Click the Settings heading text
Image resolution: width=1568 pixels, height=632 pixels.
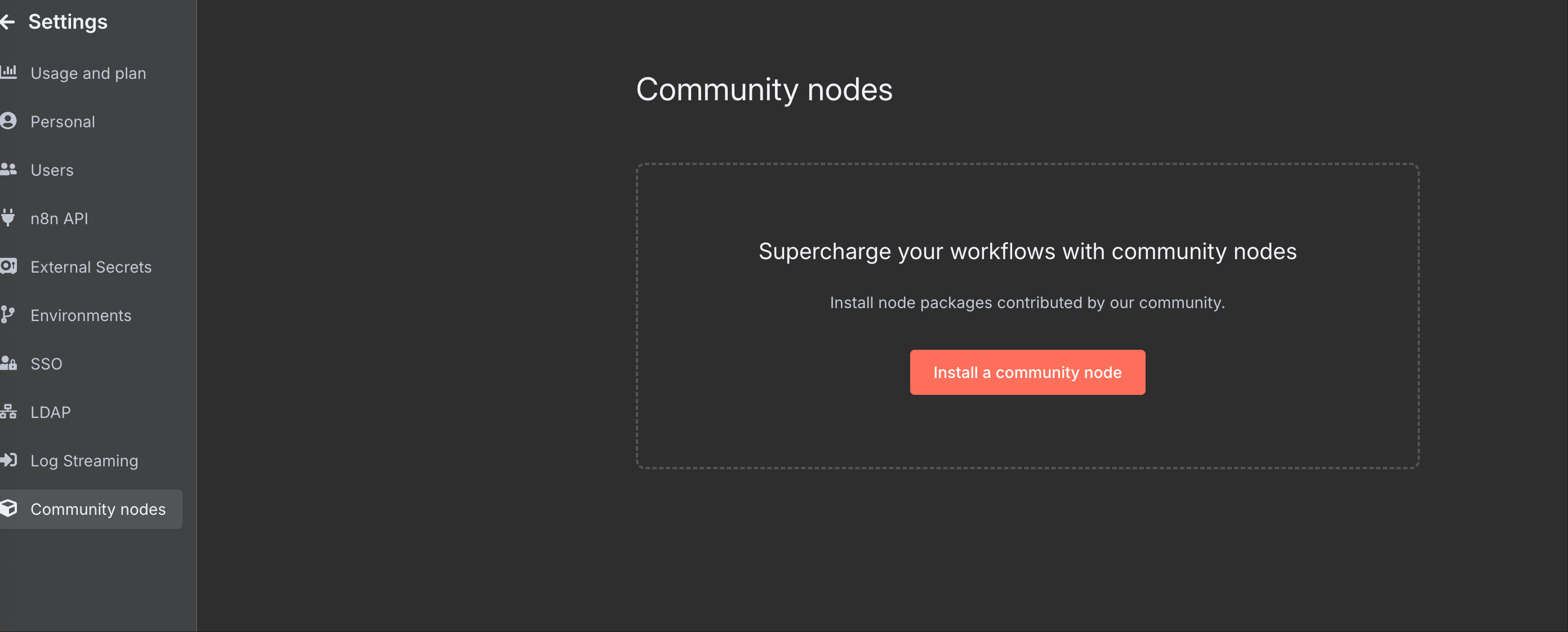click(x=68, y=22)
